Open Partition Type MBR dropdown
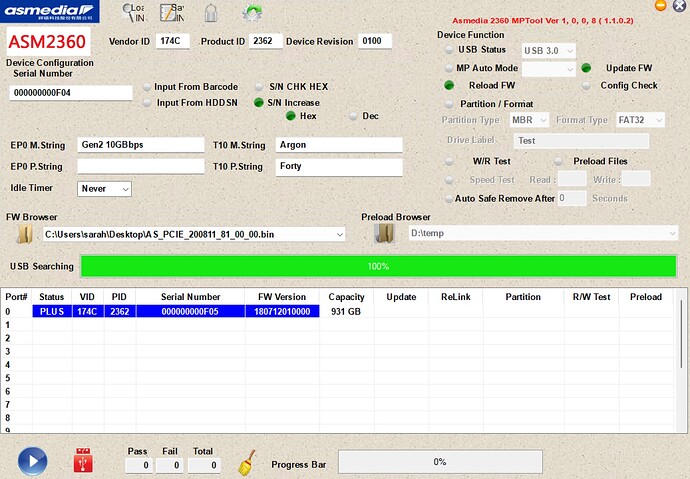690x479 pixels. click(x=529, y=120)
